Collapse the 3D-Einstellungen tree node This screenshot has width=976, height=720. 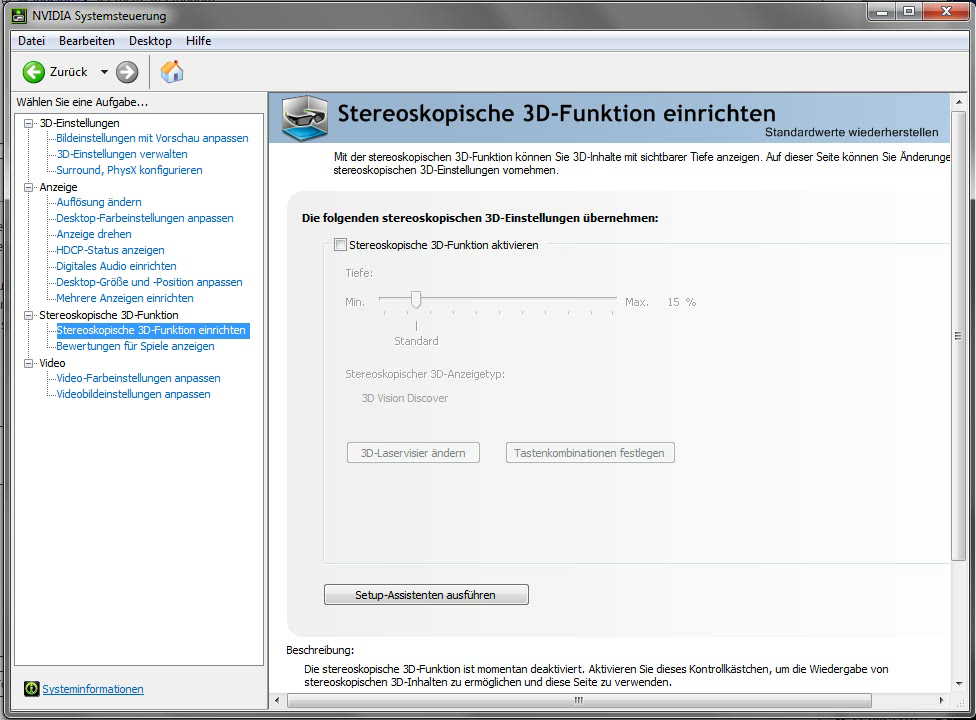tap(28, 123)
